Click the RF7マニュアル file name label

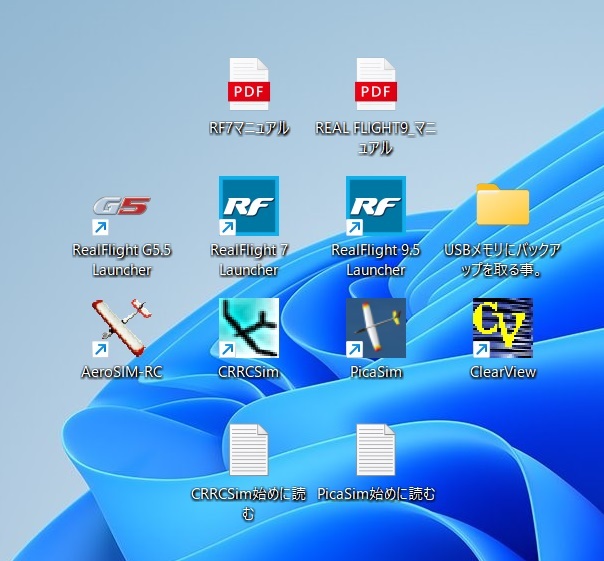249,128
